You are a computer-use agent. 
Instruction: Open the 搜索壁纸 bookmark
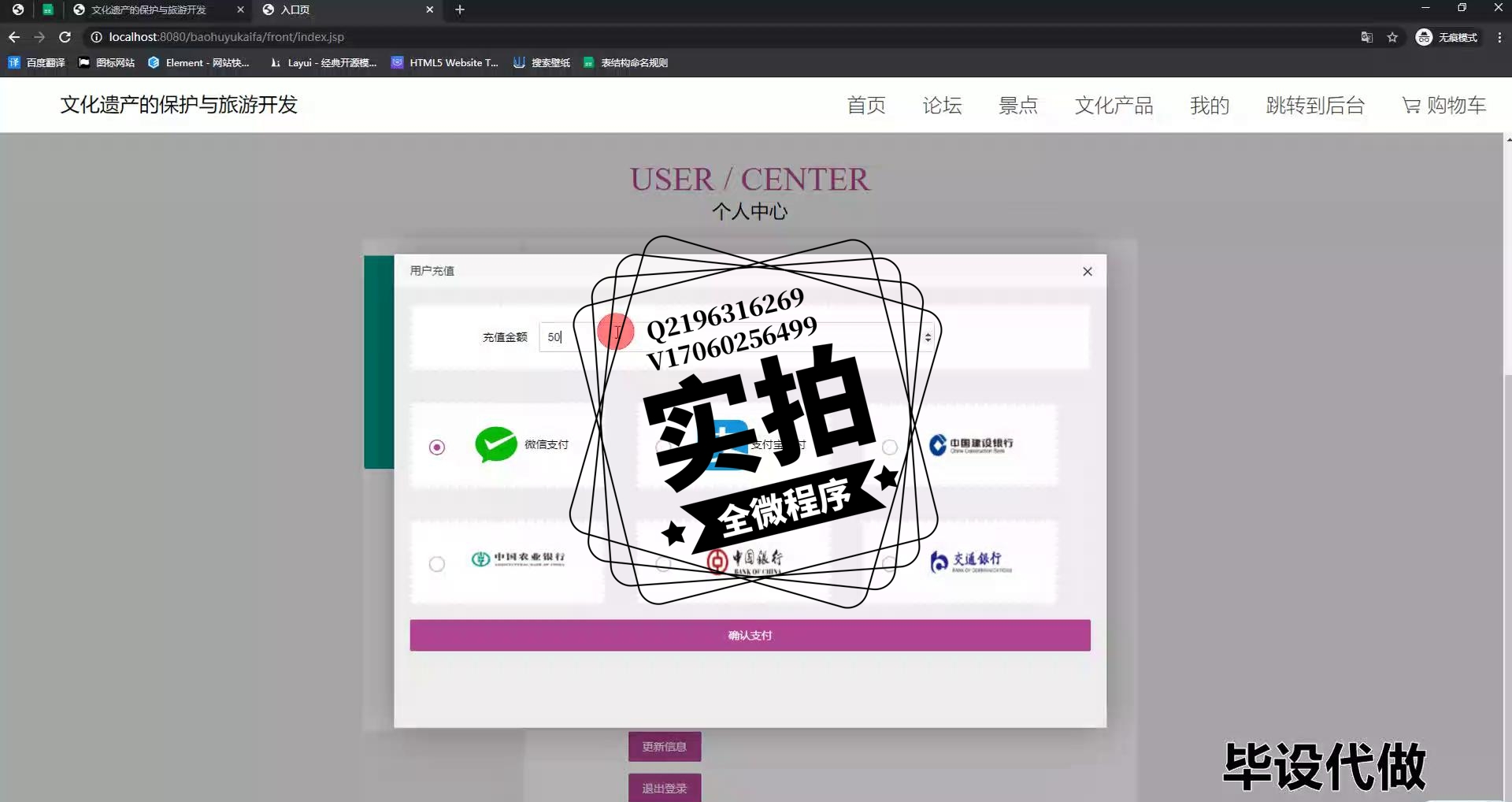[542, 62]
